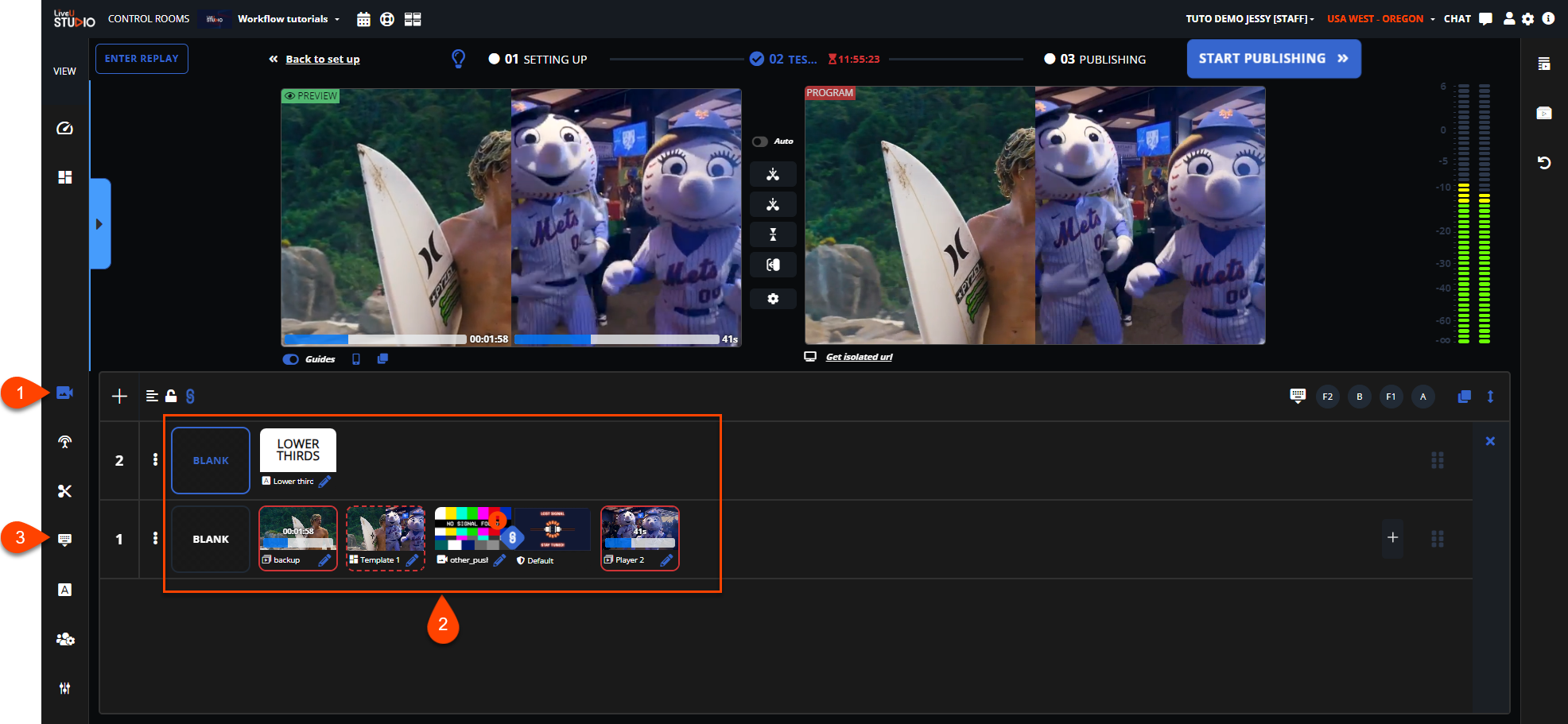Screen dimensions: 1568x724
Task: Open the text graphics 'A' icon in sidebar
Action: pos(65,590)
